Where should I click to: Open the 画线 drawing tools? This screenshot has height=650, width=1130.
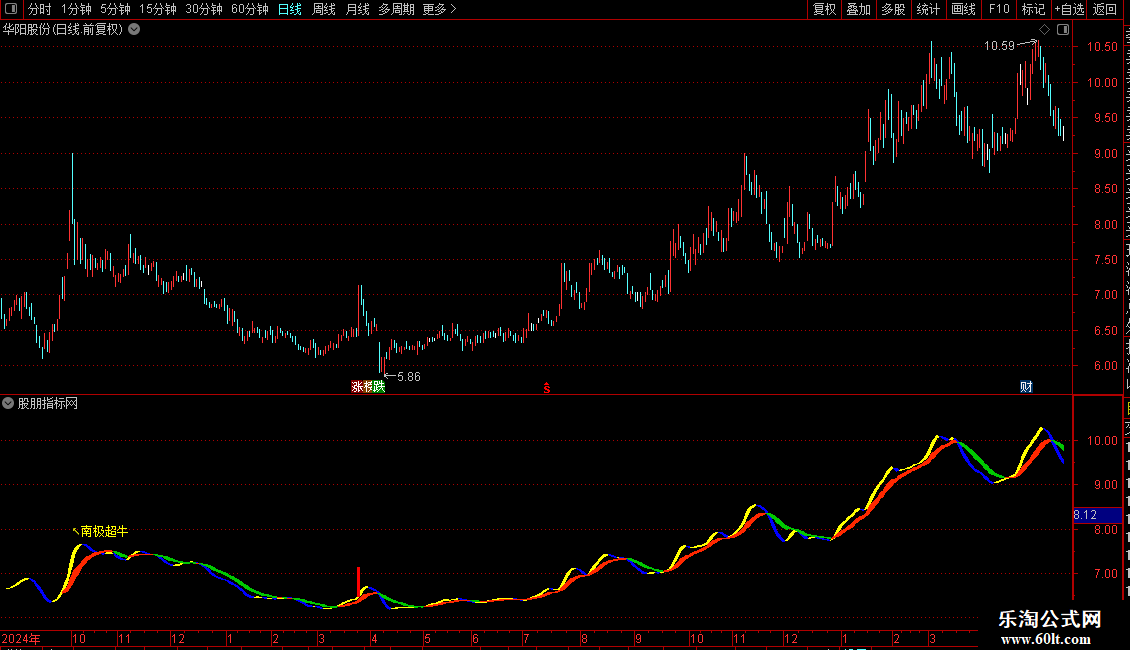point(963,9)
